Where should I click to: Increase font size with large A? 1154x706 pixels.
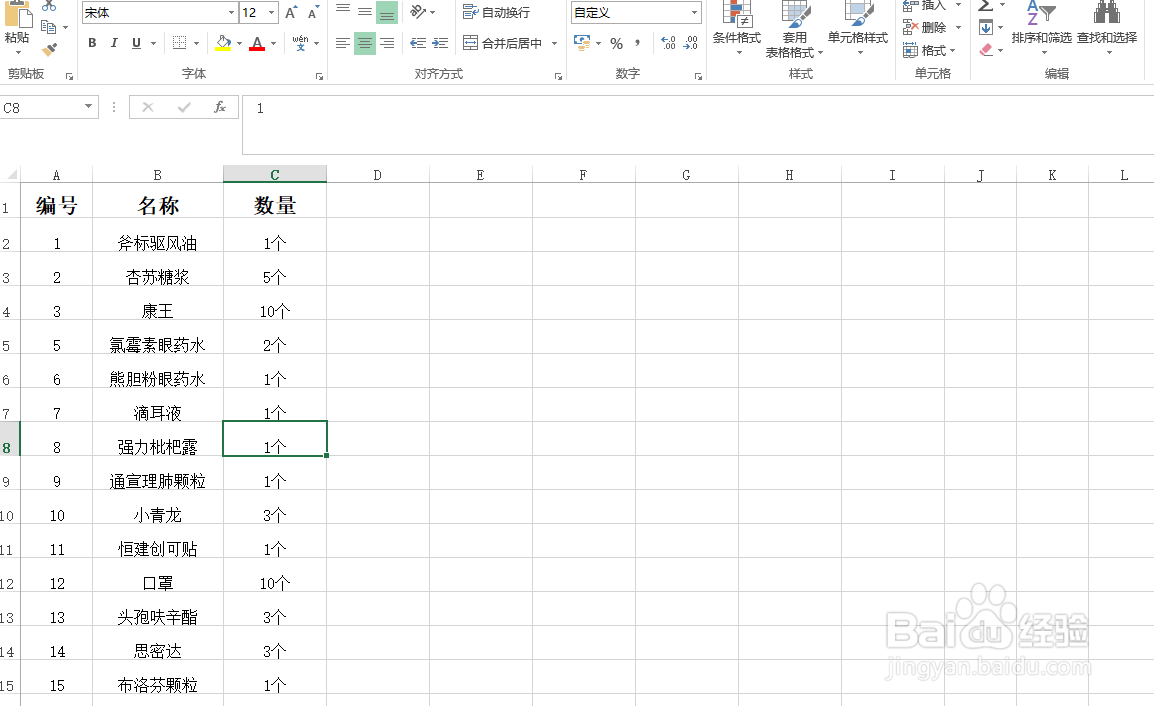[x=291, y=13]
